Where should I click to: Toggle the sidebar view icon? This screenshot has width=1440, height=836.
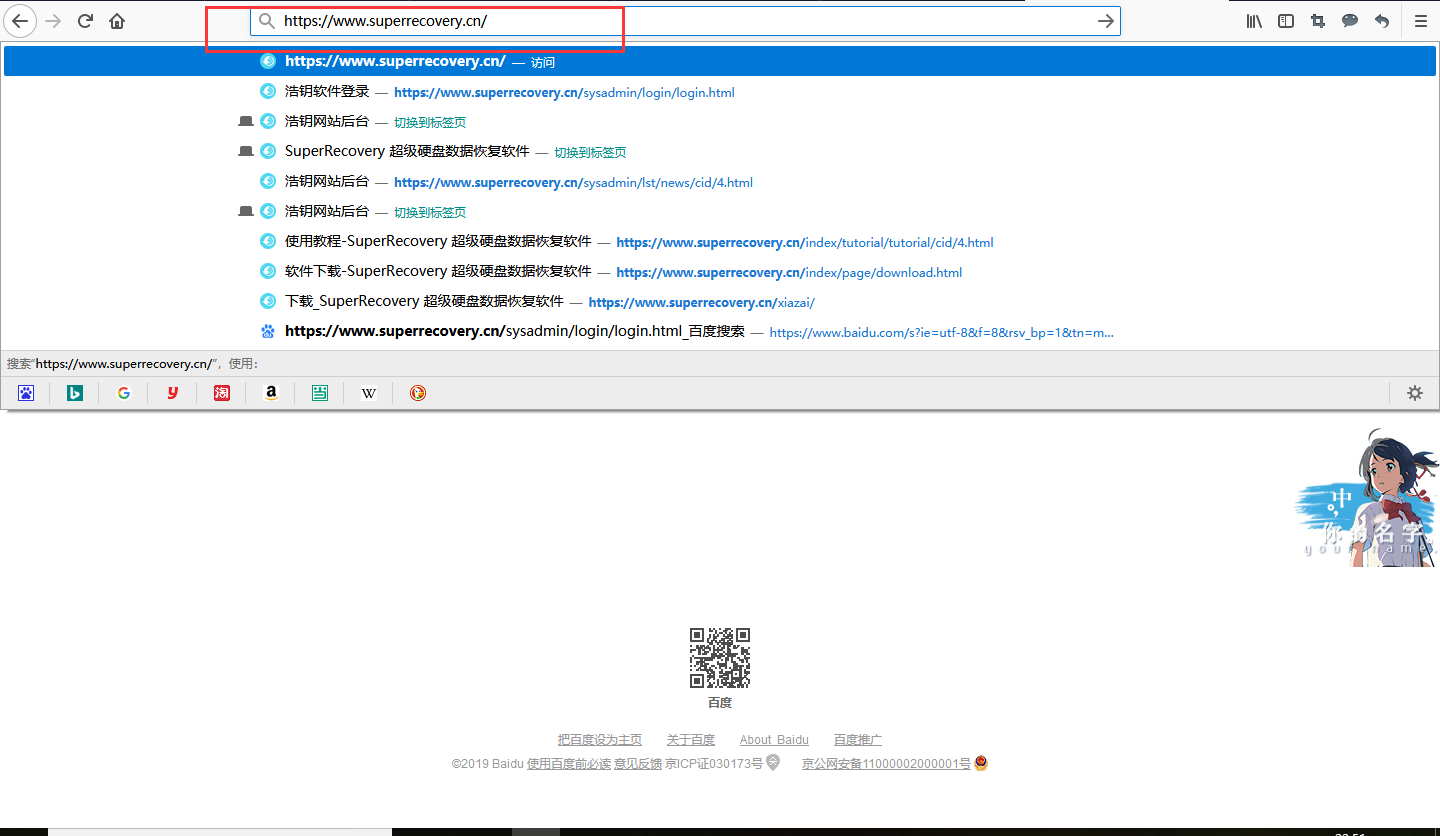(x=1286, y=21)
